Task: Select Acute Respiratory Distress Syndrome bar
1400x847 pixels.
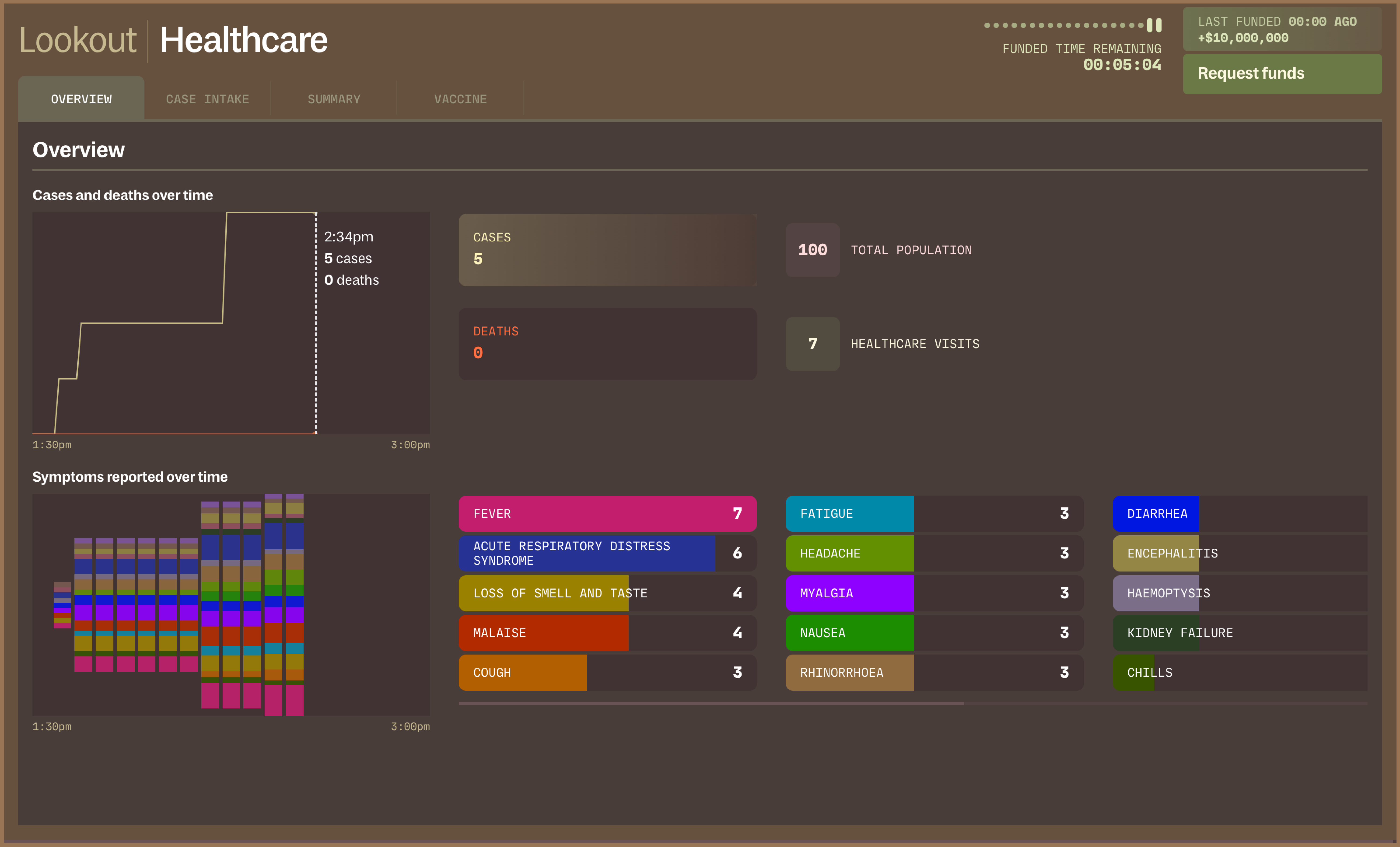Action: click(607, 553)
